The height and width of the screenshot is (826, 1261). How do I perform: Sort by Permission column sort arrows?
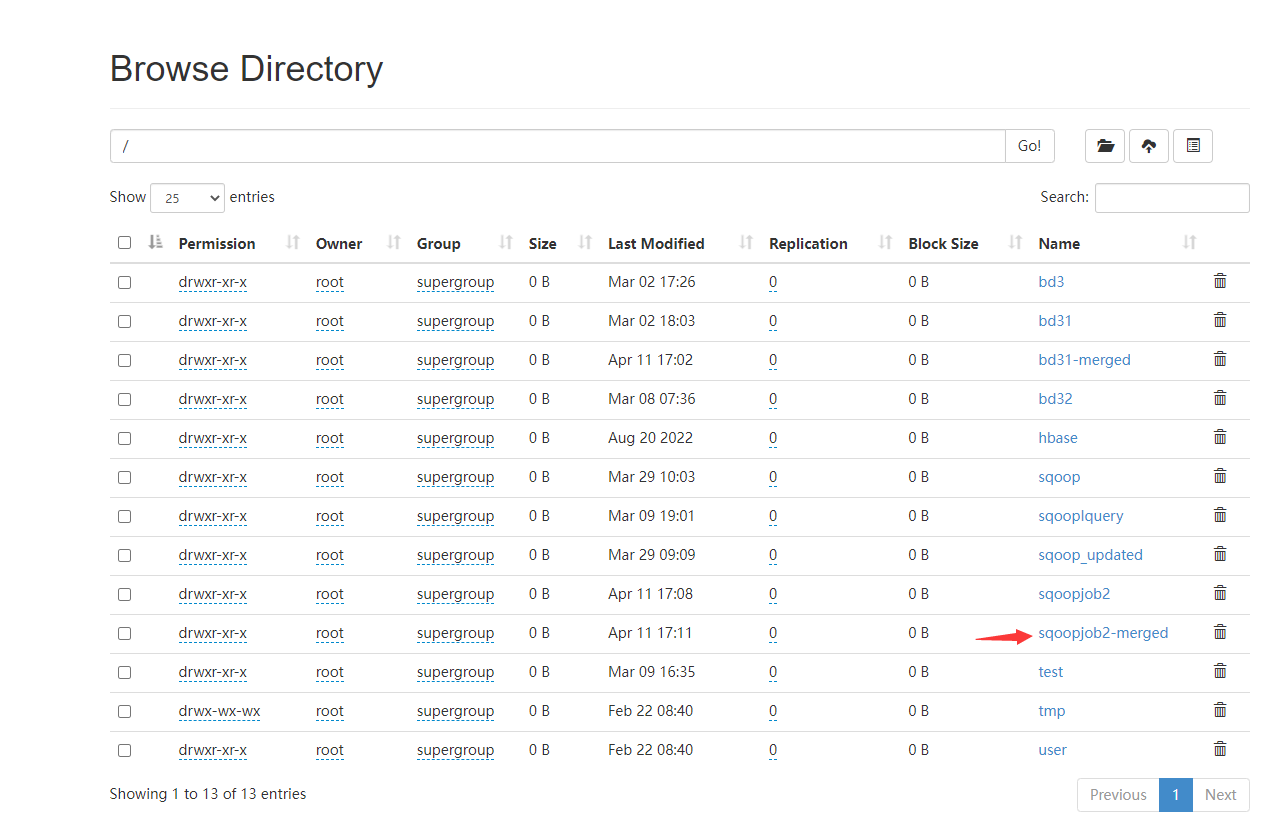tap(293, 243)
